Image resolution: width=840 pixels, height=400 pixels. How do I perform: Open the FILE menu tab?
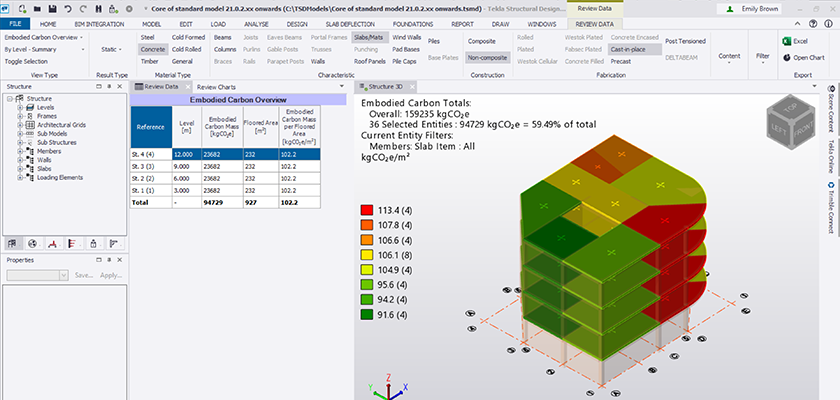pyautogui.click(x=15, y=24)
